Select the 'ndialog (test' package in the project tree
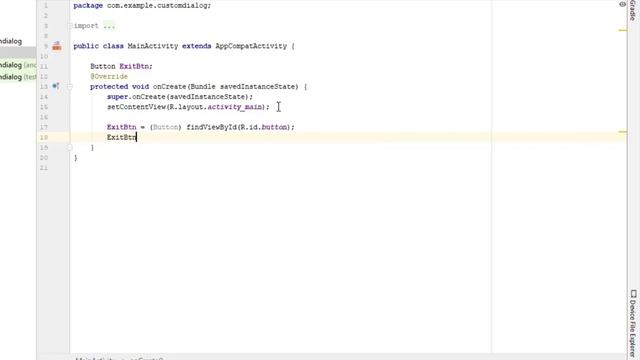This screenshot has width=640, height=360. coord(18,77)
